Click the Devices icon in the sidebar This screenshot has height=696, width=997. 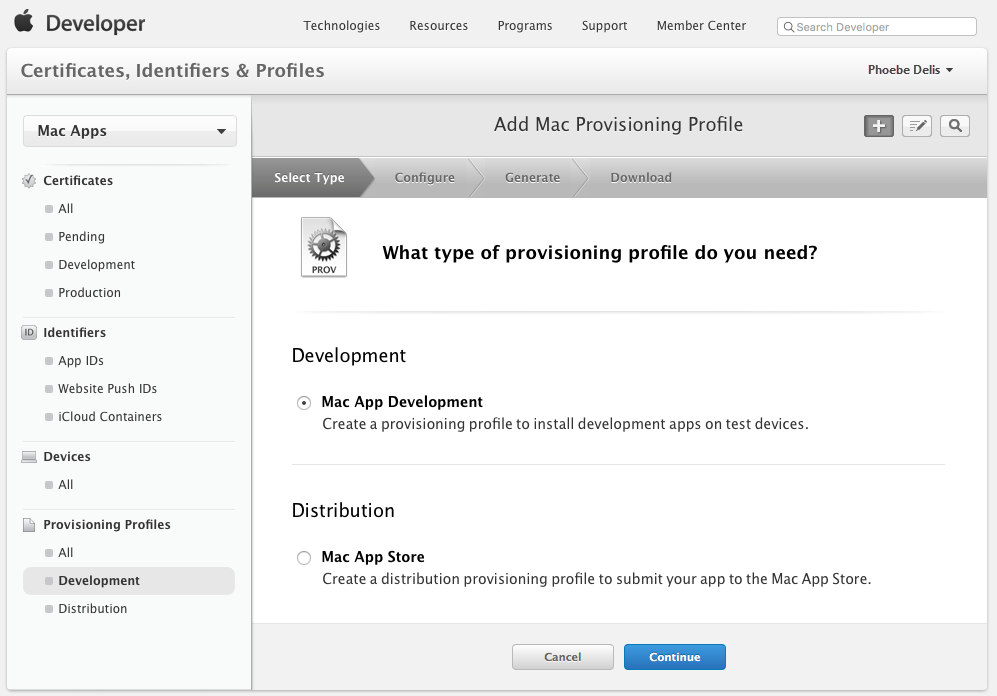tap(27, 456)
